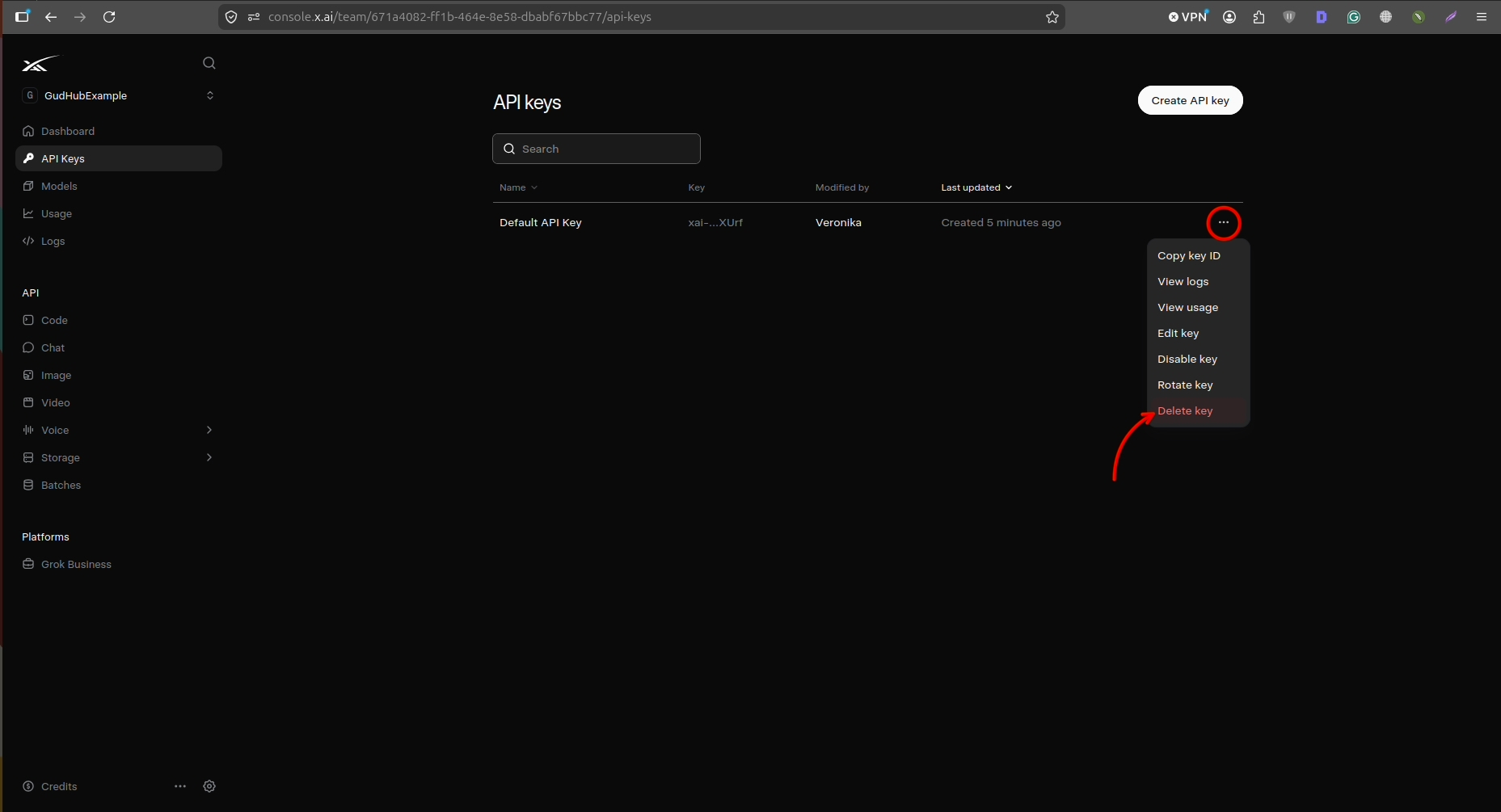Select Edit key in context menu
Viewport: 1501px width, 812px height.
(x=1199, y=333)
